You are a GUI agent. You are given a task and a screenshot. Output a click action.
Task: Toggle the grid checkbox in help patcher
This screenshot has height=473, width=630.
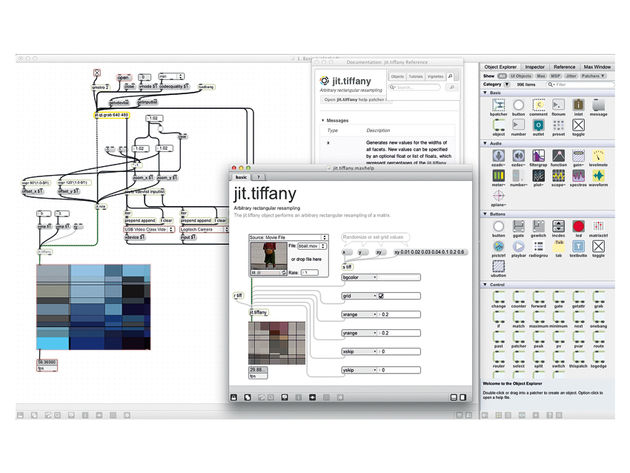point(381,296)
